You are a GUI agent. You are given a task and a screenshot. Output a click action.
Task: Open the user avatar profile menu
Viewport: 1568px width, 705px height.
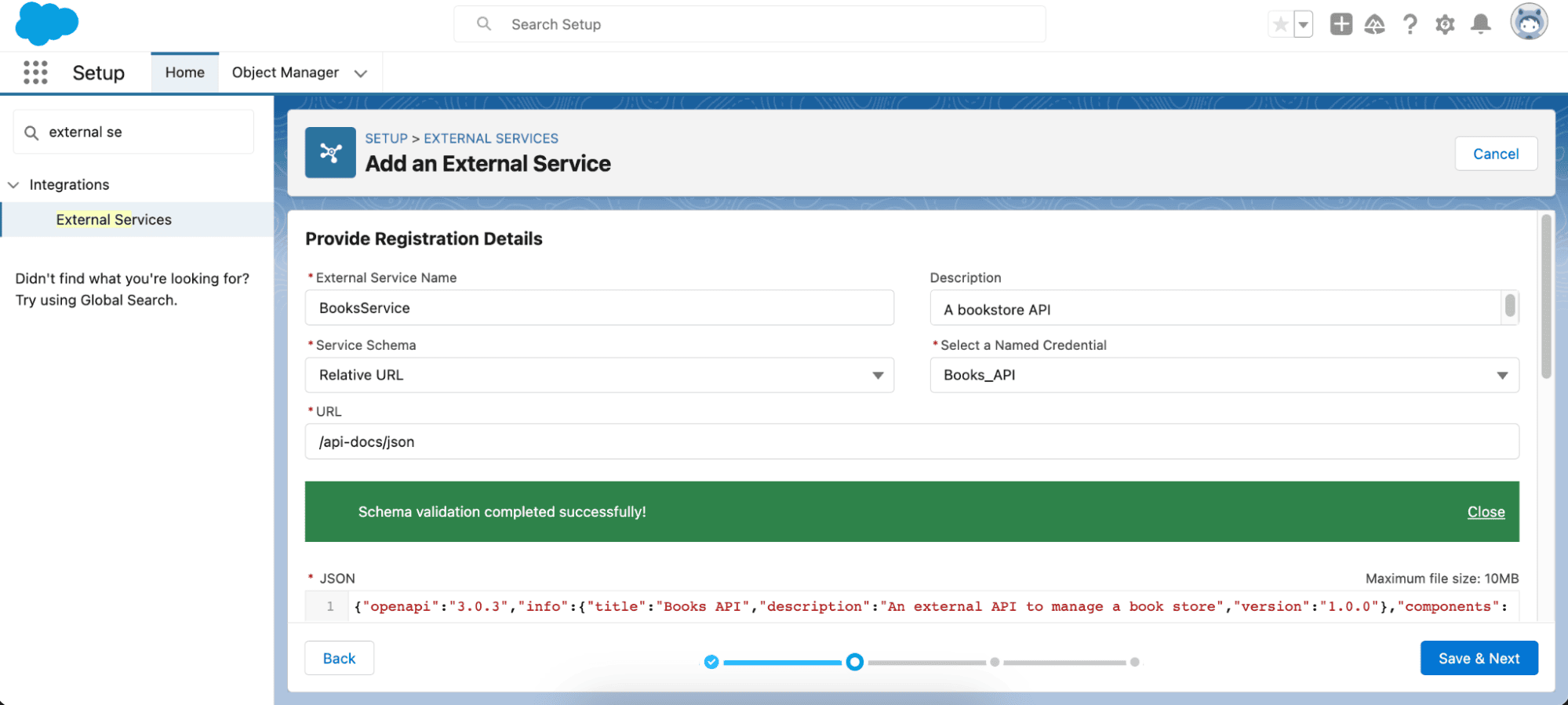1529,22
